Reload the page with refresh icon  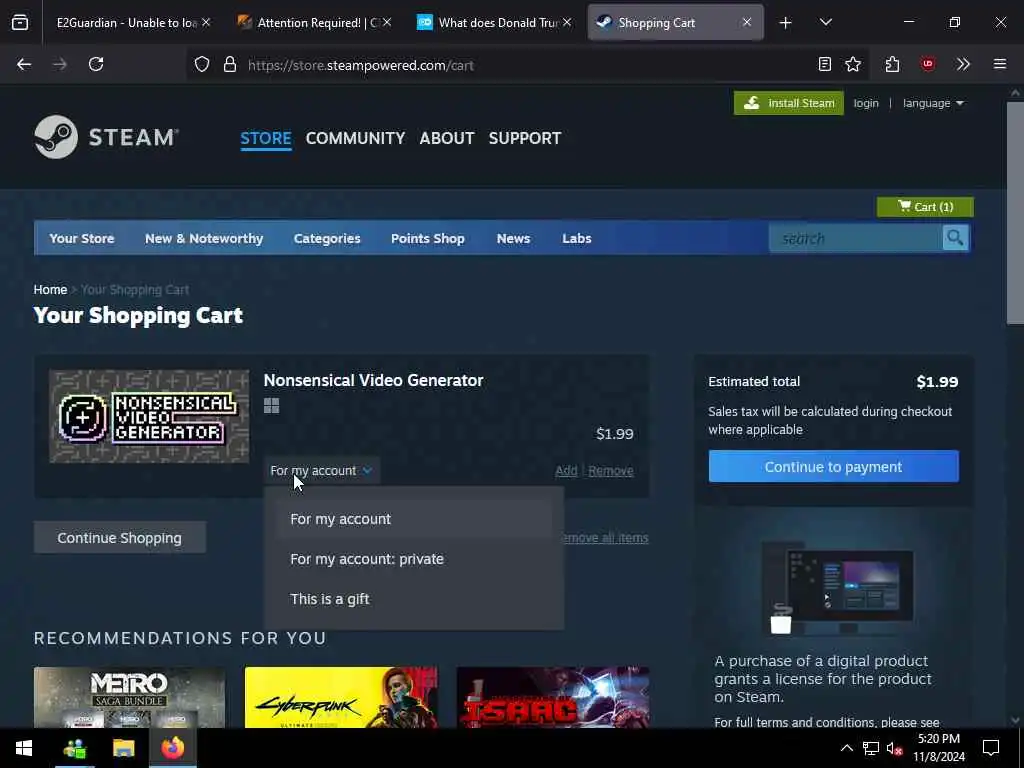click(x=96, y=64)
